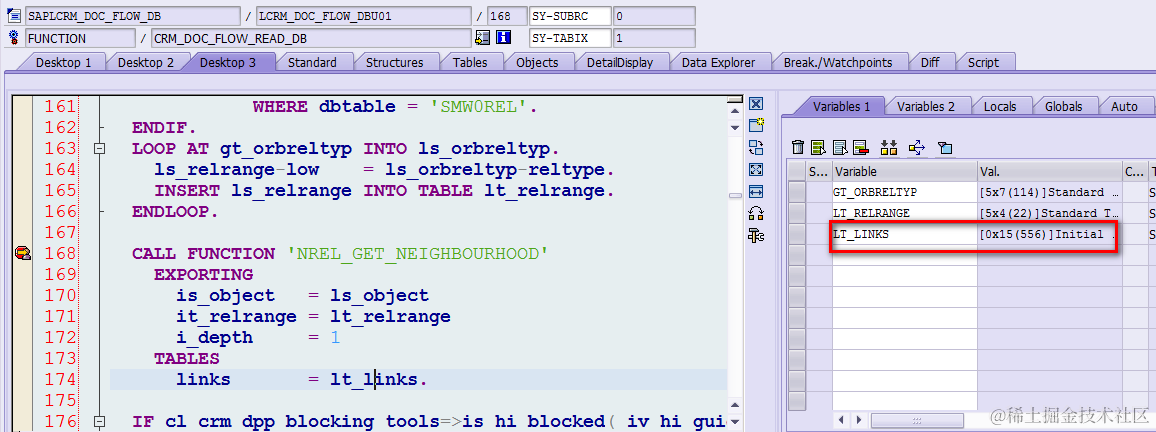Click the event-type gear icon beside FUNCTION
Image resolution: width=1156 pixels, height=432 pixels.
pos(13,38)
